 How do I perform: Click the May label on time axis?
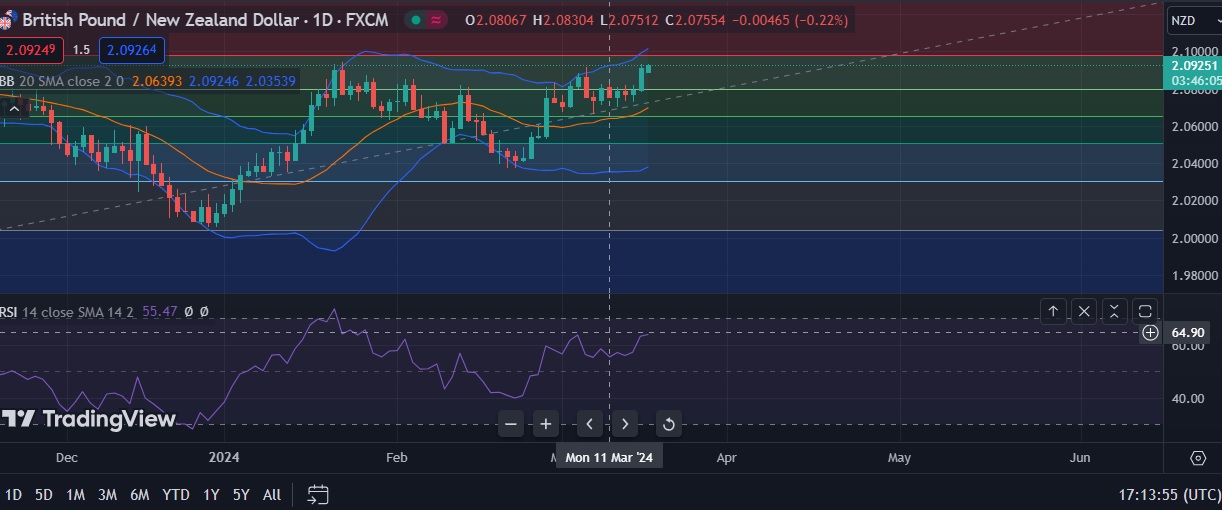(x=899, y=457)
